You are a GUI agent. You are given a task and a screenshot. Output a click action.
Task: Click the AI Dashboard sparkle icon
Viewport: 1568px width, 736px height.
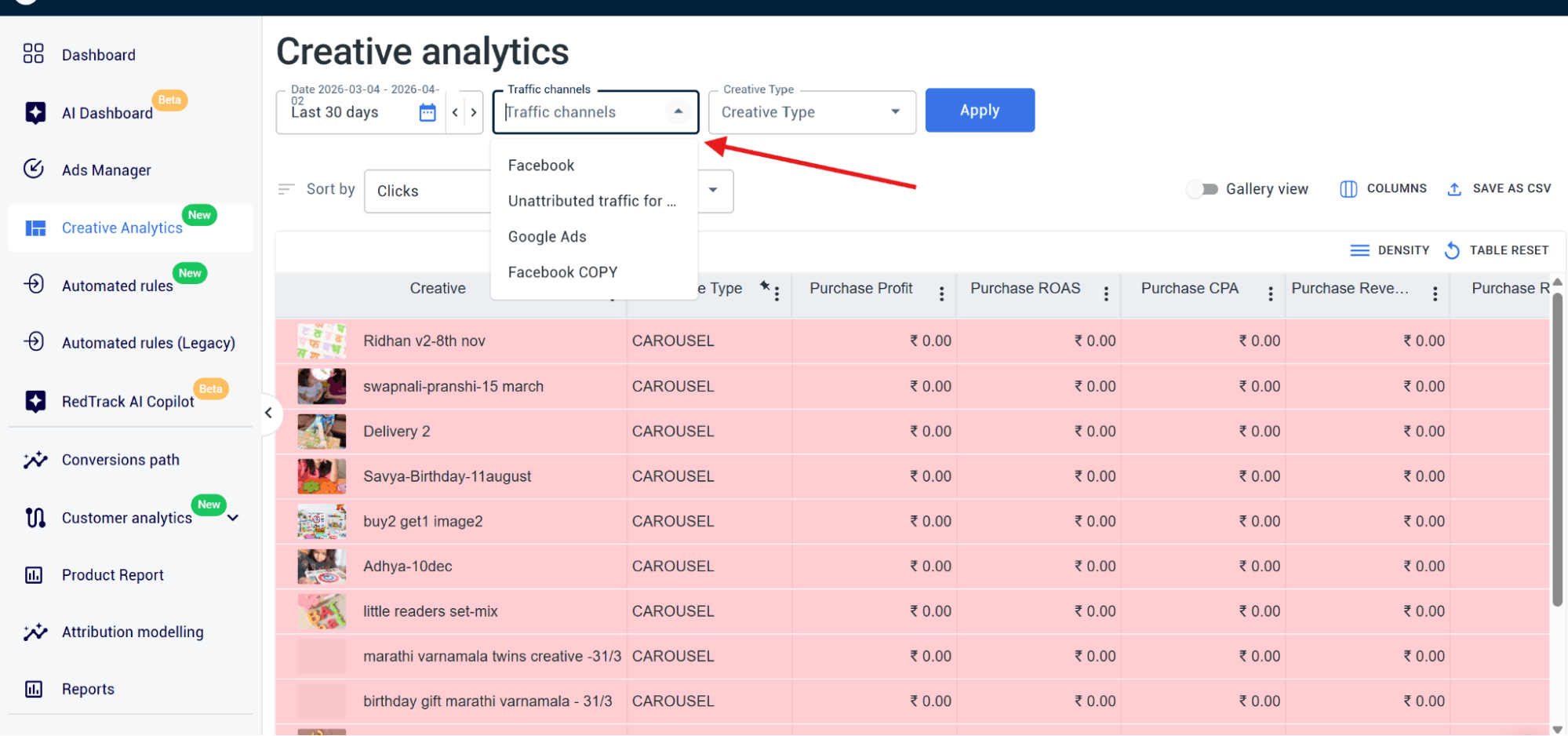click(35, 112)
